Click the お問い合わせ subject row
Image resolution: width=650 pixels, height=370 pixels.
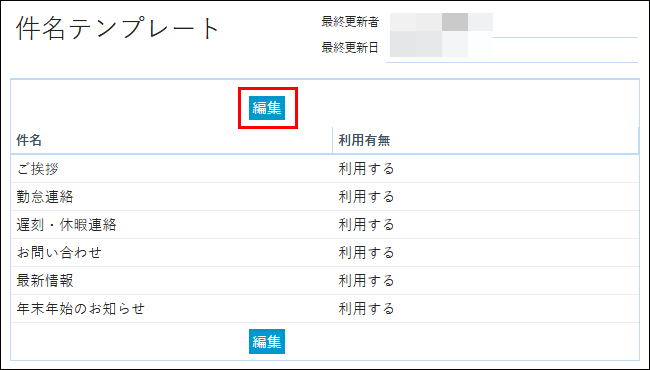pyautogui.click(x=325, y=253)
